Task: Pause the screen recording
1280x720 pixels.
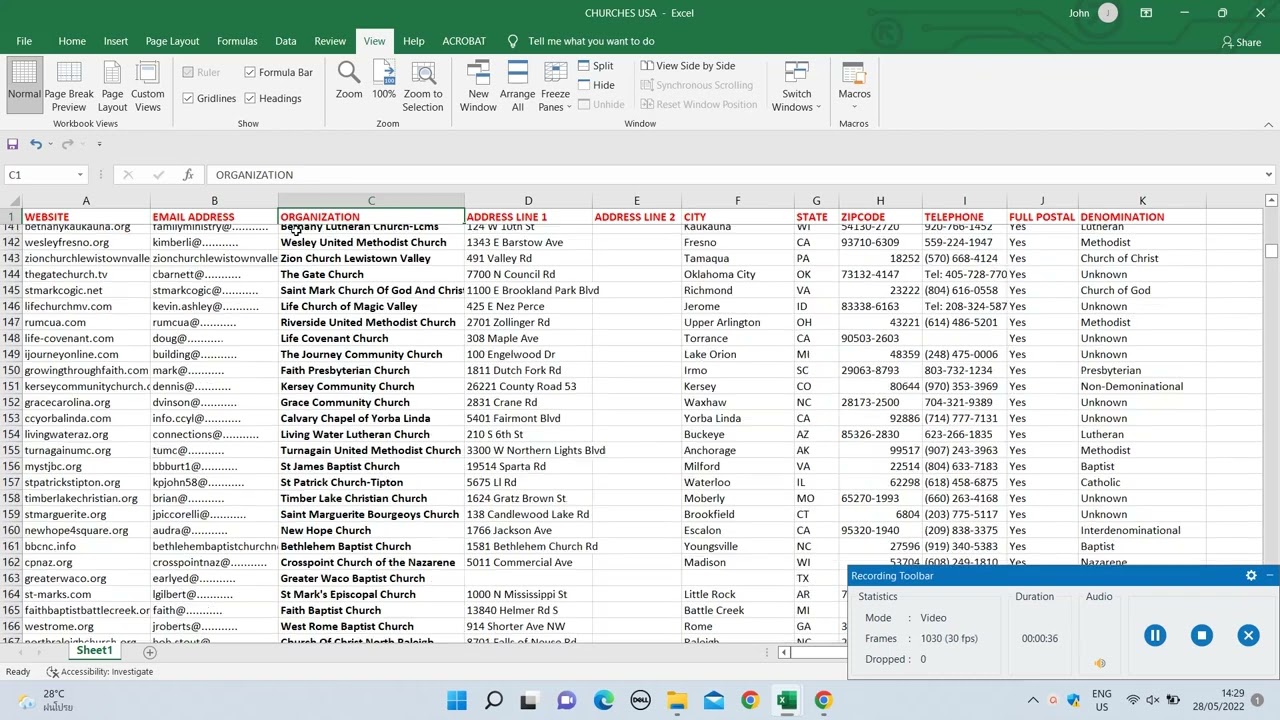Action: click(1155, 636)
